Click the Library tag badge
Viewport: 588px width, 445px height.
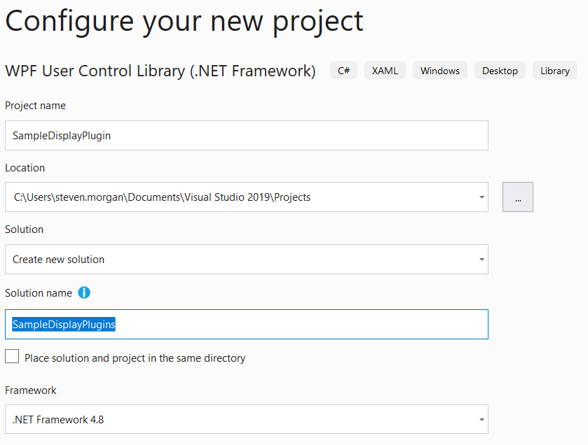point(555,70)
